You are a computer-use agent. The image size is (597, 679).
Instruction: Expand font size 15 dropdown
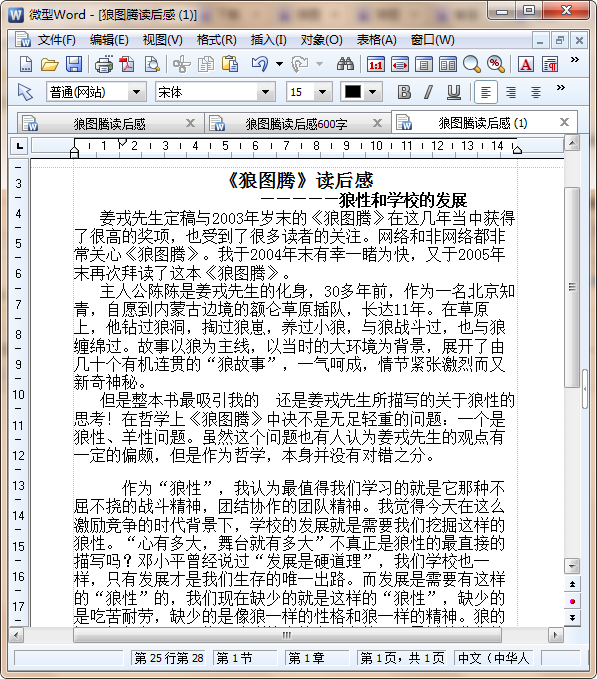point(322,92)
